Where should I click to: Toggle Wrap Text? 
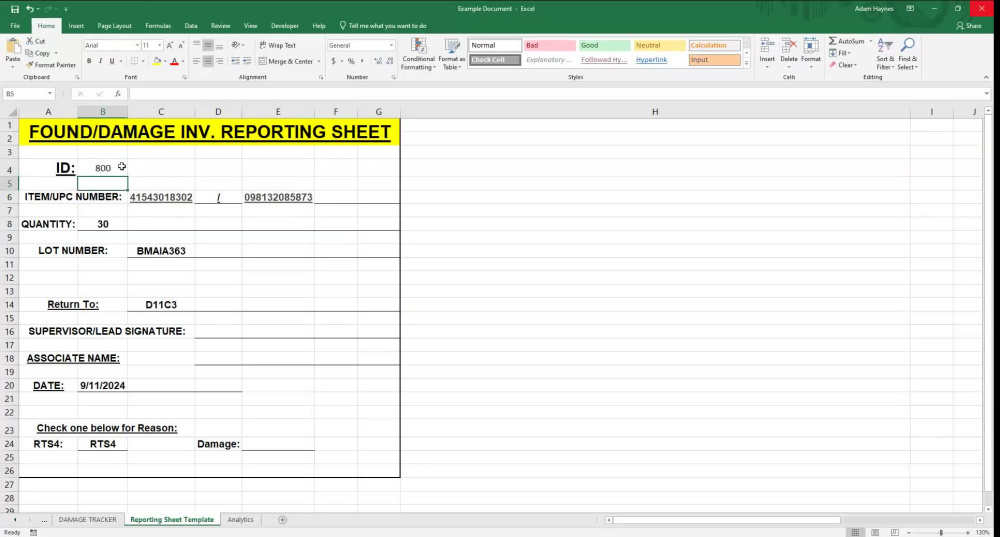277,45
